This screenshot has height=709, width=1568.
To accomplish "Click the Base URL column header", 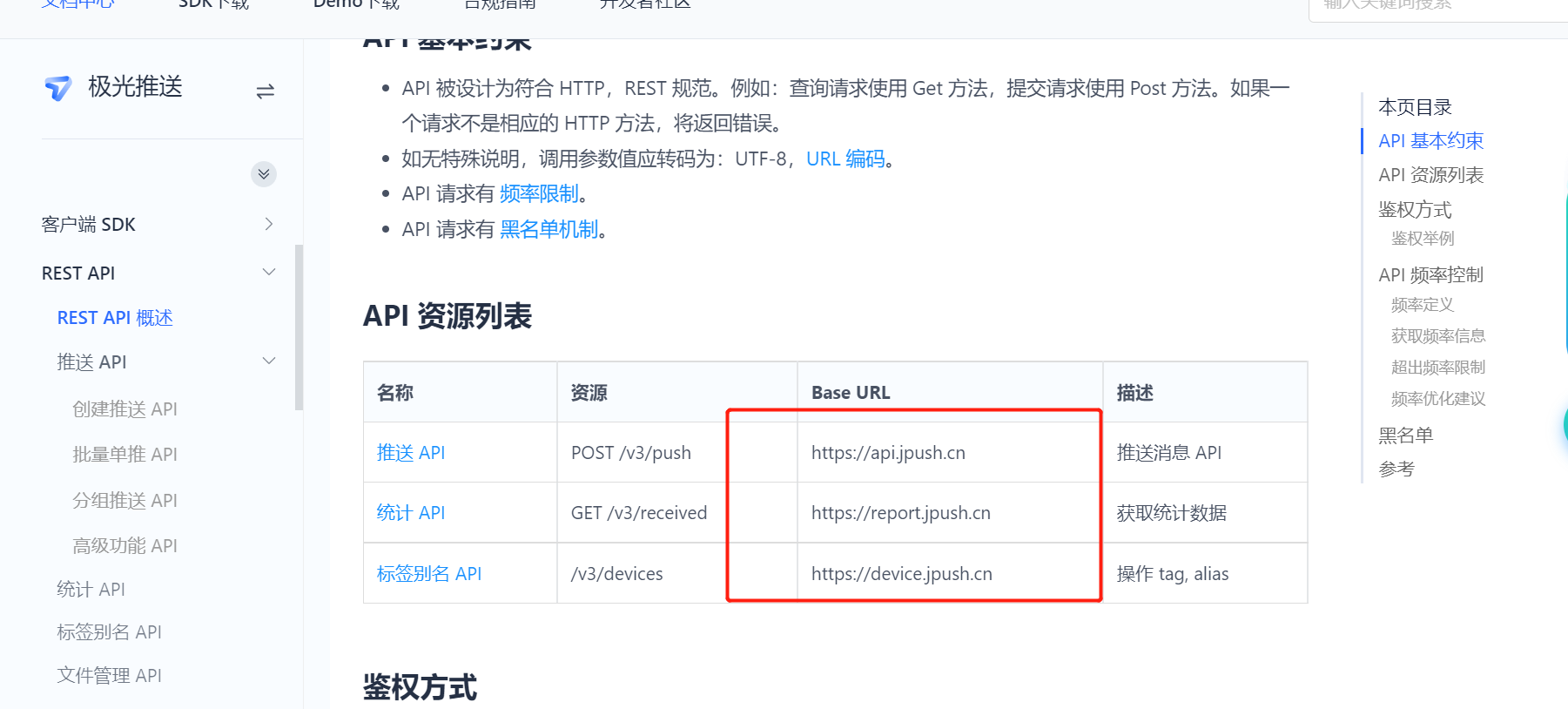I will (x=950, y=392).
